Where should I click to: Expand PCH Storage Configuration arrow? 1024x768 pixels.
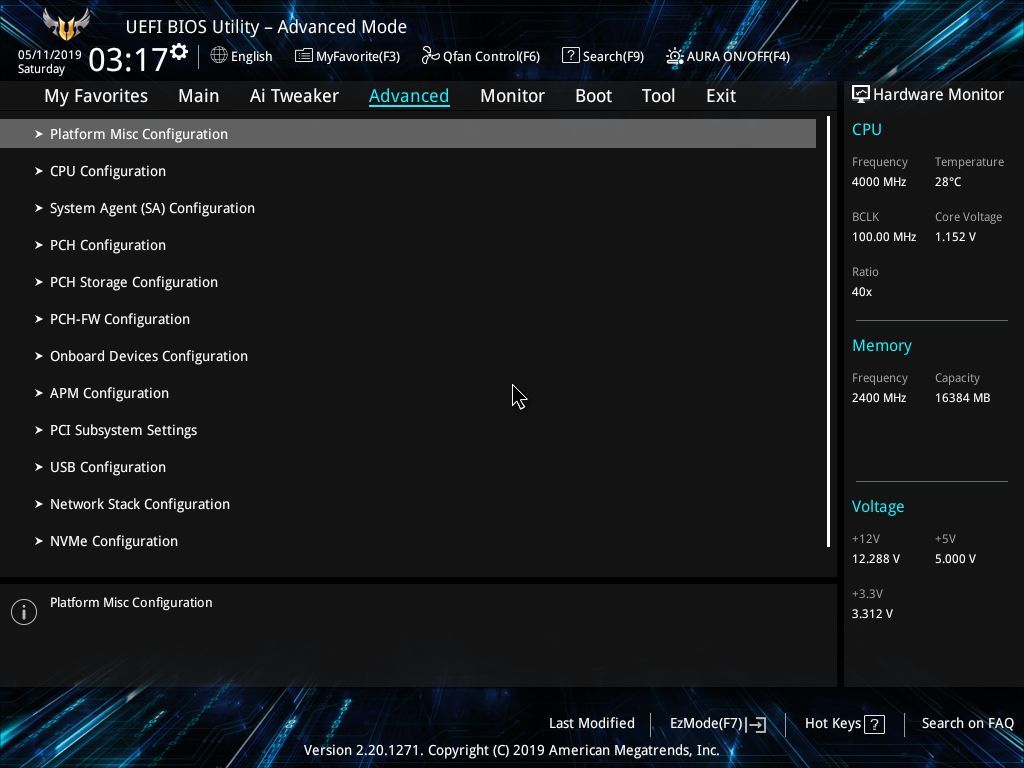point(39,282)
